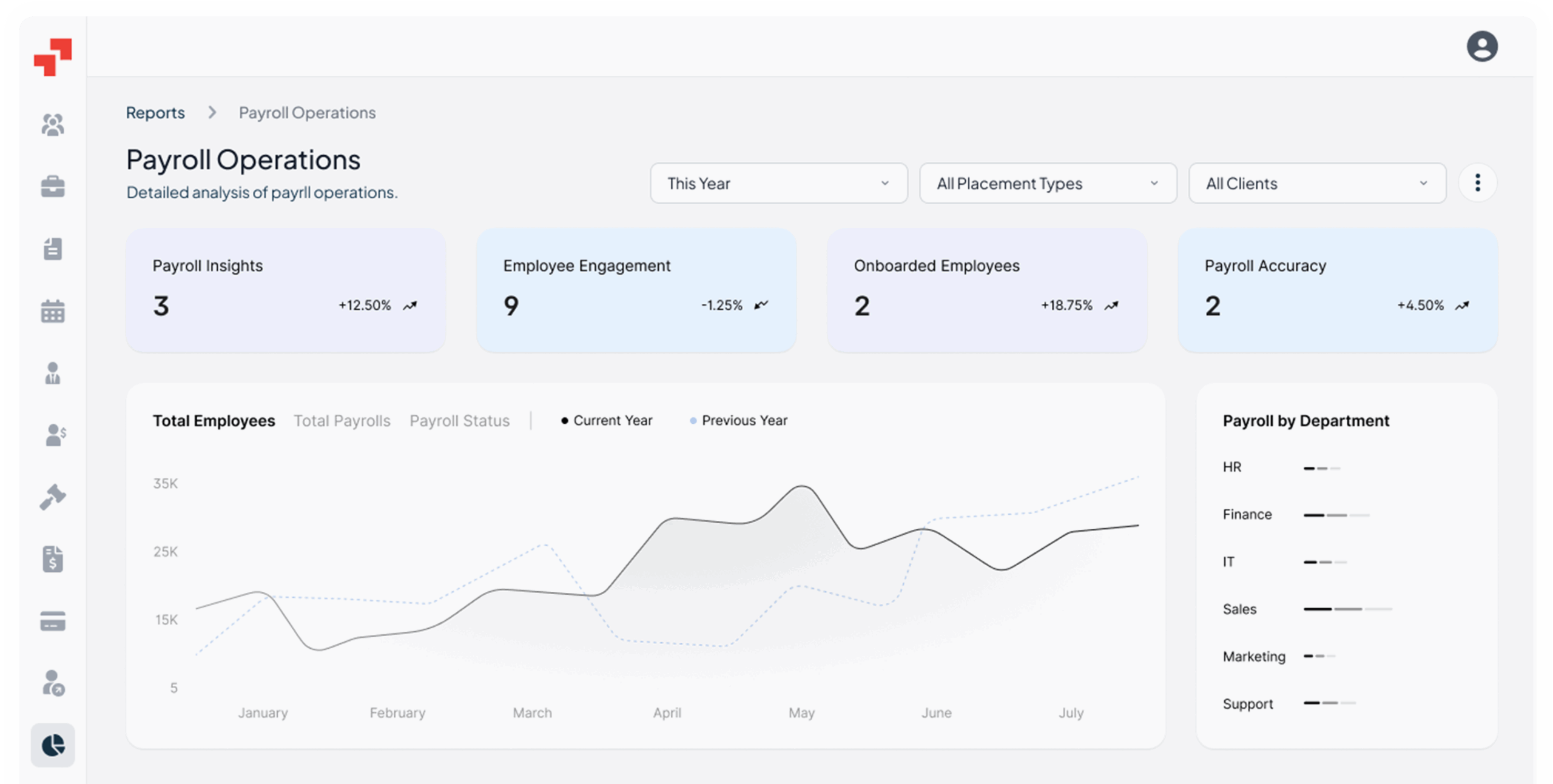Image resolution: width=1553 pixels, height=784 pixels.
Task: Select the employee profile icon in sidebar
Action: [52, 374]
